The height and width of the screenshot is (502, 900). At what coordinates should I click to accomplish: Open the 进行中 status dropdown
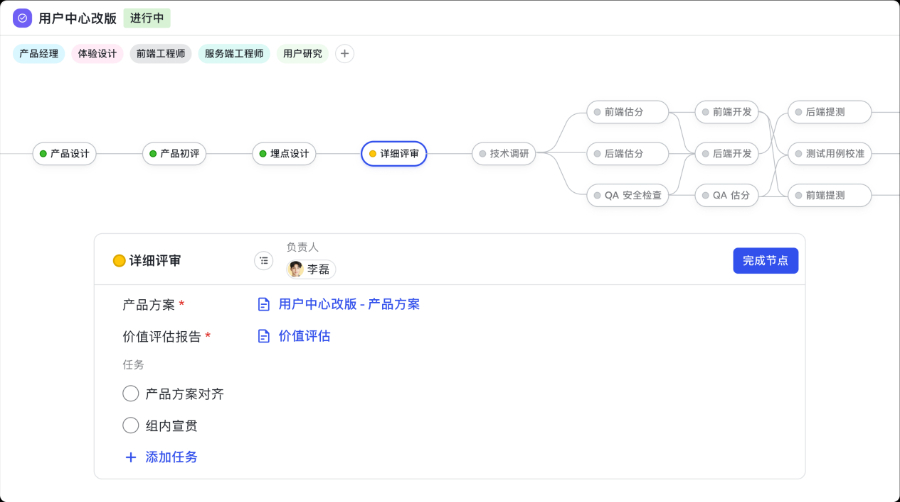147,18
